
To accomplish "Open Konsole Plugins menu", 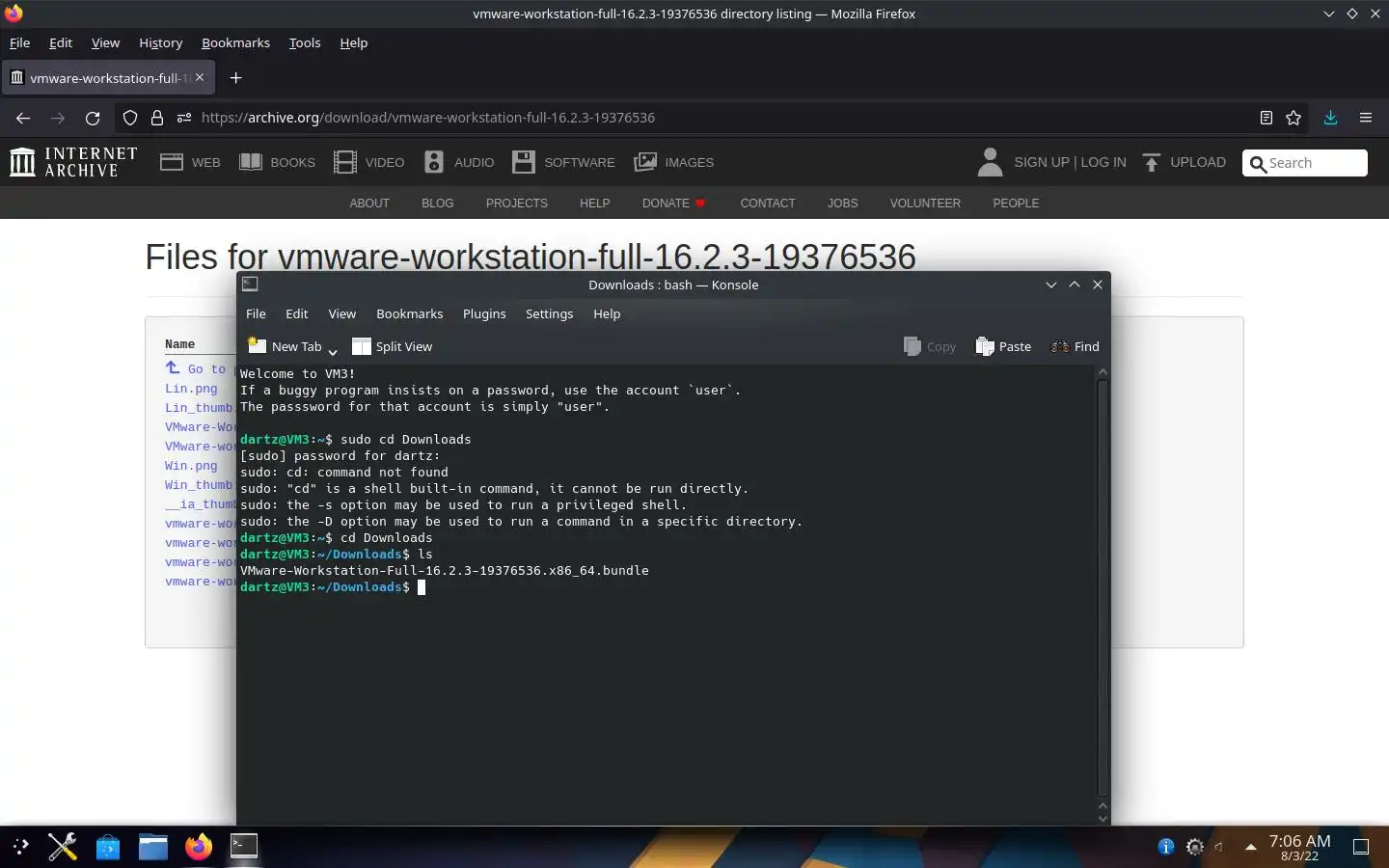I will click(x=484, y=314).
